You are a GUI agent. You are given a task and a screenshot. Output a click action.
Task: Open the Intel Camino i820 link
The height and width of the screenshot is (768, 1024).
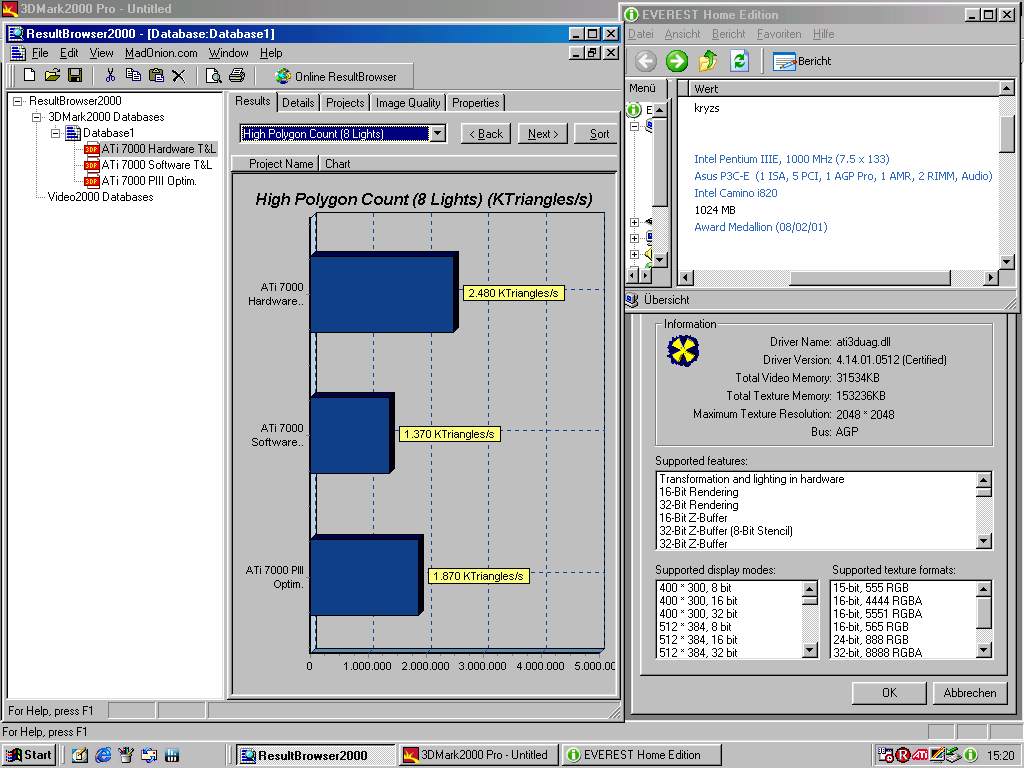pos(735,193)
